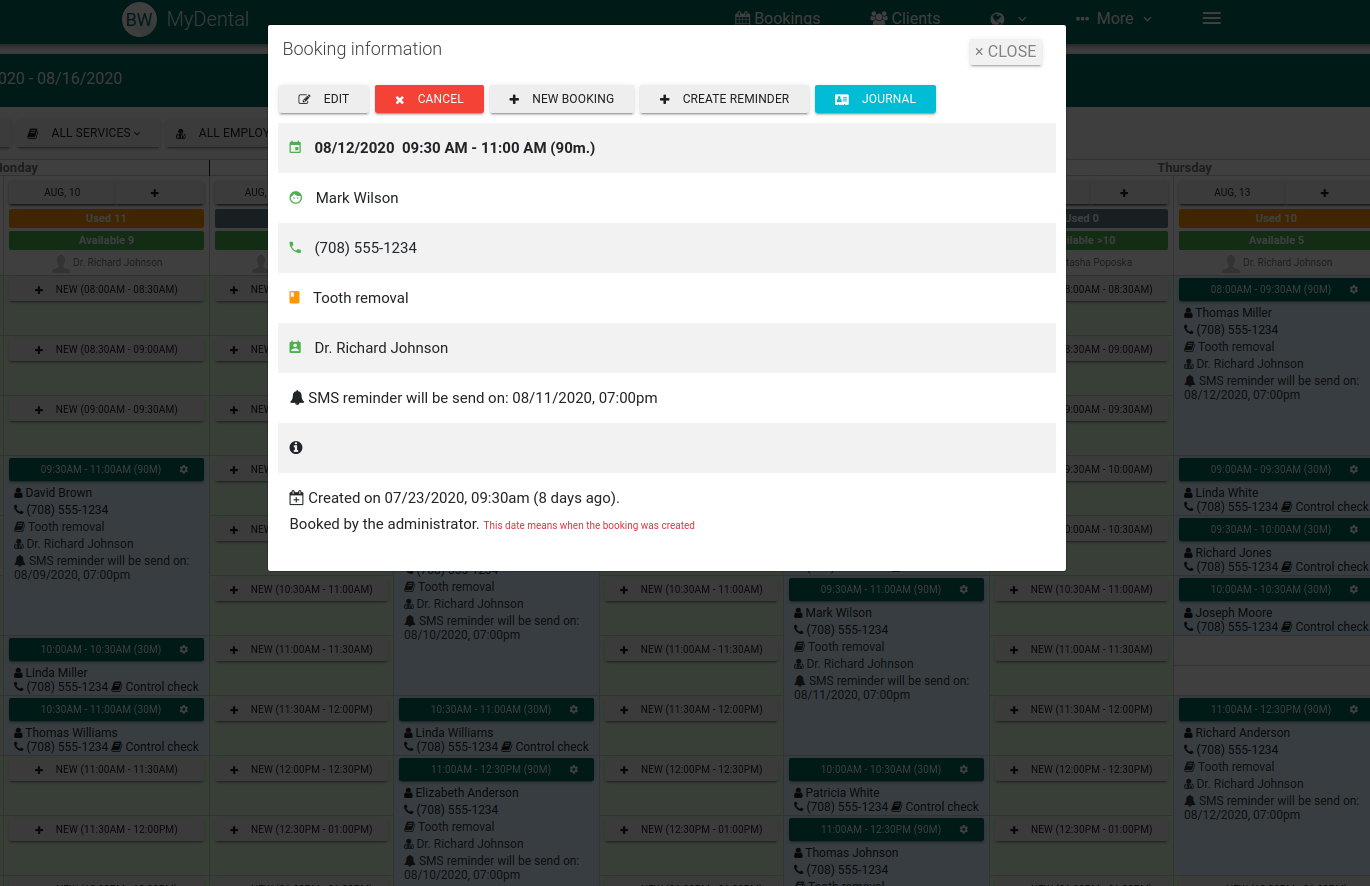
Task: Click the Edit booking button
Action: coord(324,99)
